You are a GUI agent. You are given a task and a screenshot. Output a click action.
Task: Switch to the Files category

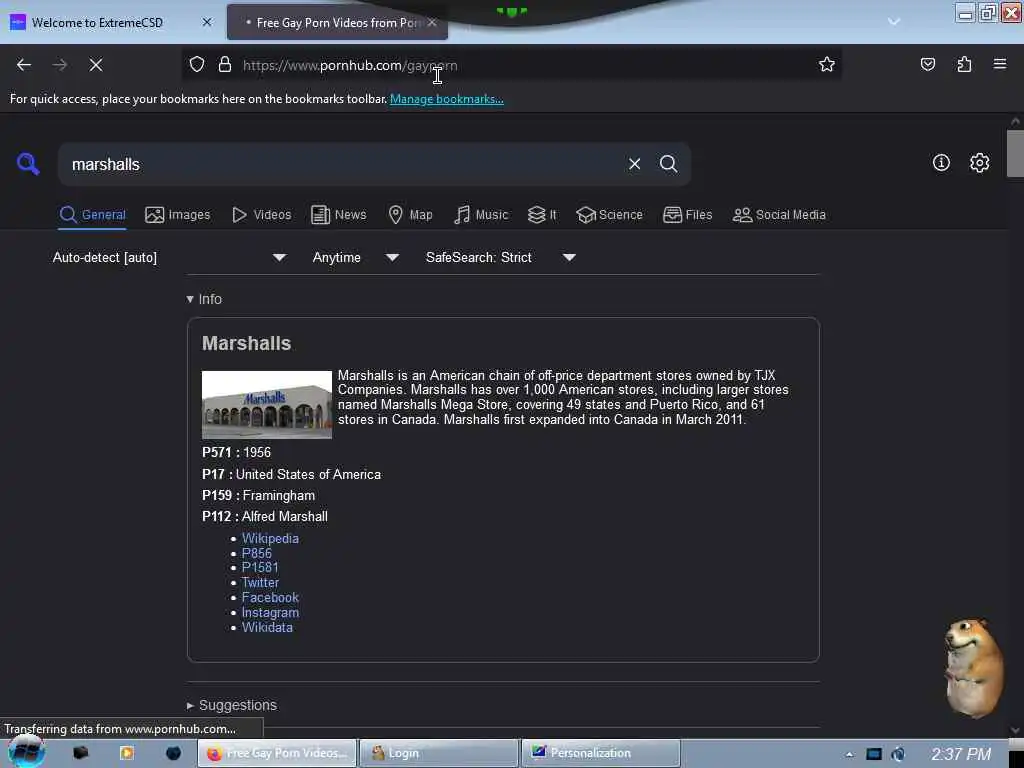click(x=687, y=215)
